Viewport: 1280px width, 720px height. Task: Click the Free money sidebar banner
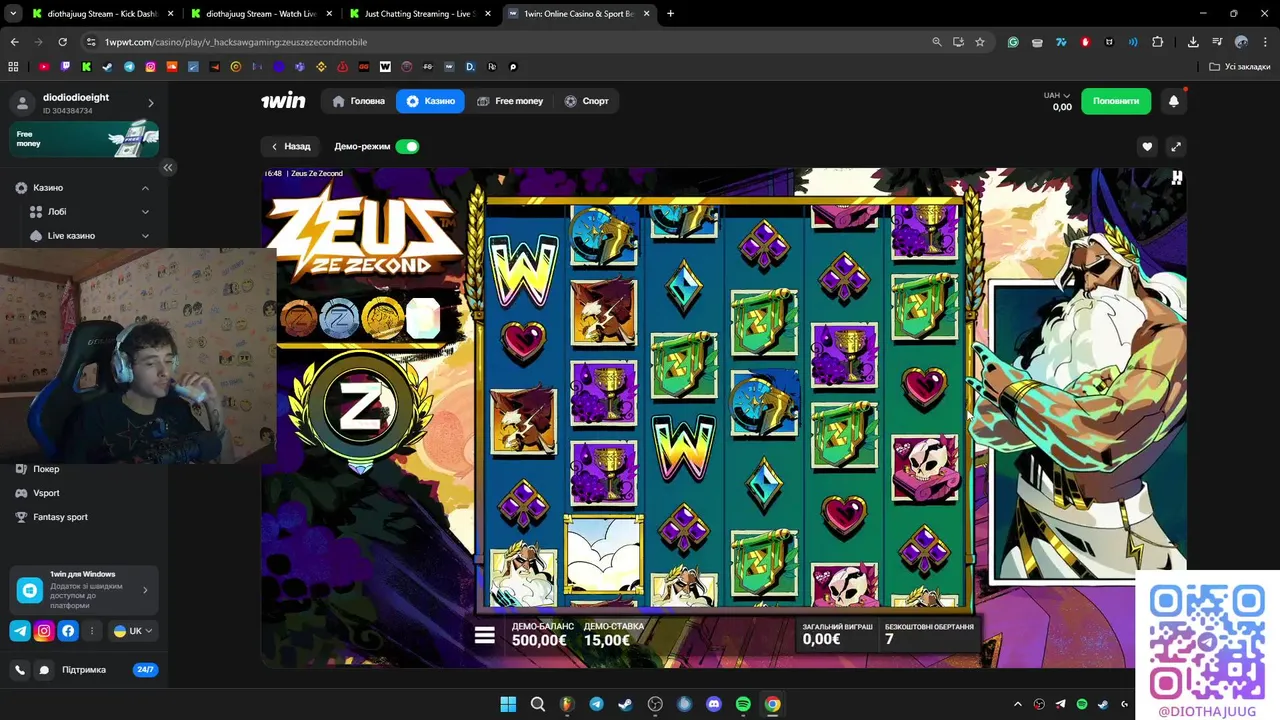pyautogui.click(x=84, y=139)
